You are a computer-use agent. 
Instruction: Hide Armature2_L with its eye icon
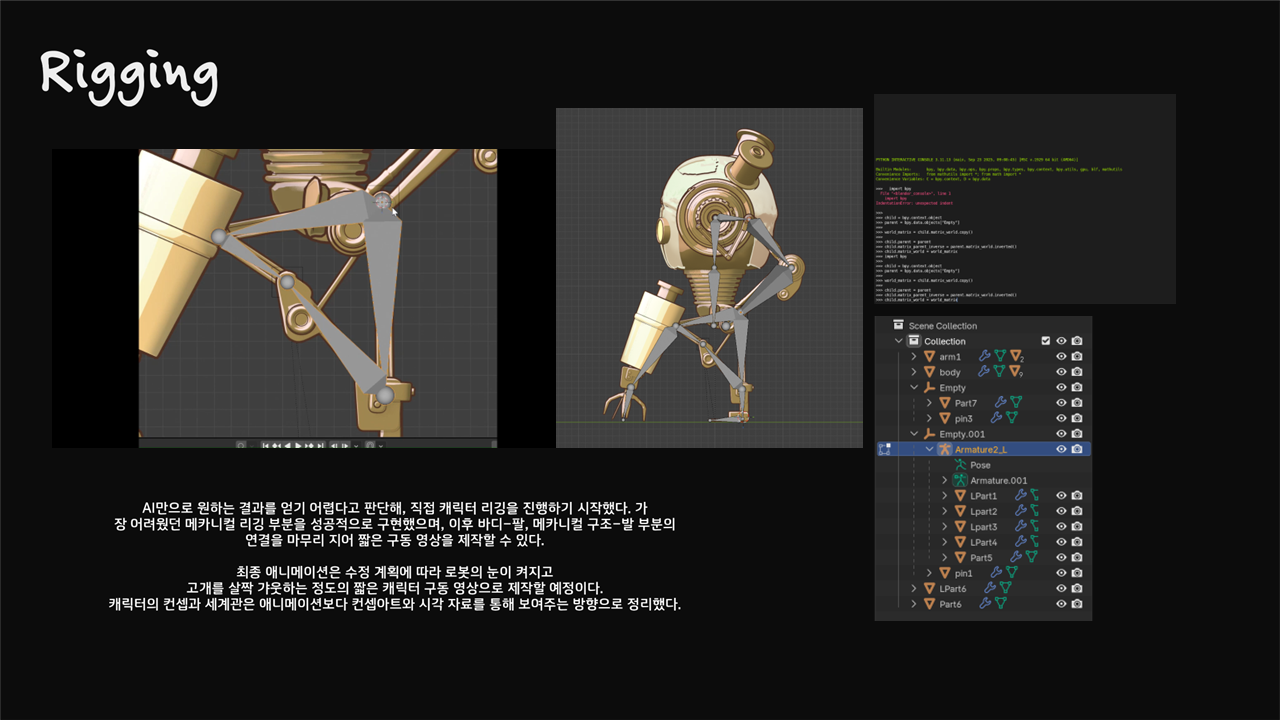click(x=1061, y=449)
